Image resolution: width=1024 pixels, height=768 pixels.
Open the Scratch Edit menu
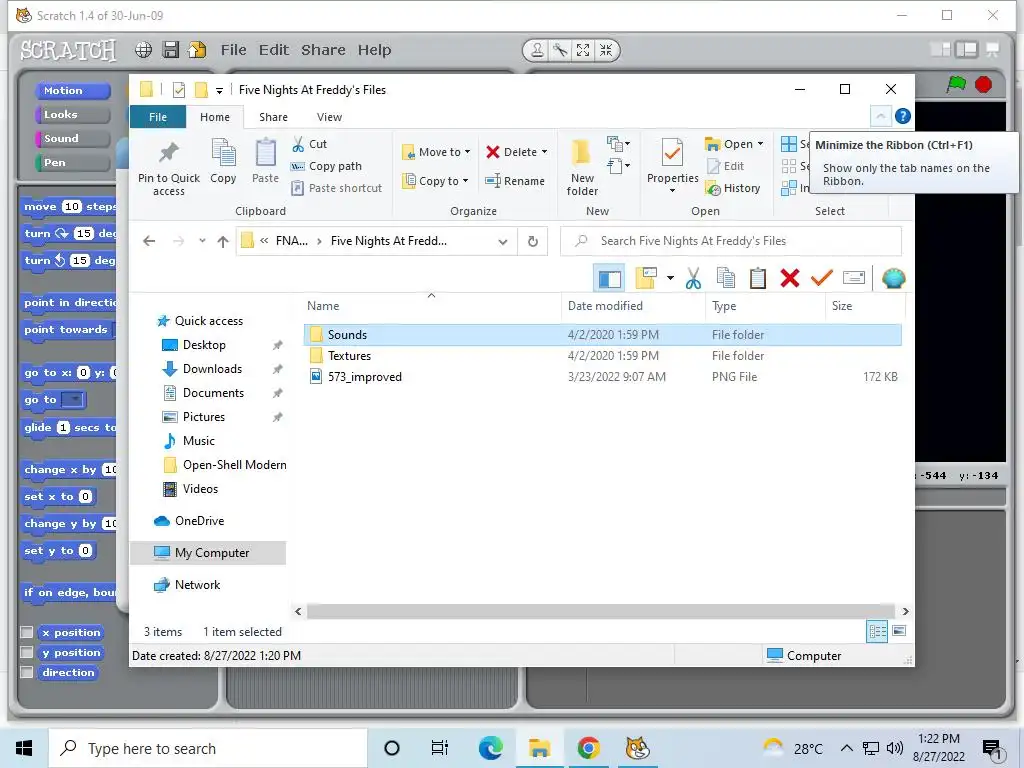pos(274,50)
